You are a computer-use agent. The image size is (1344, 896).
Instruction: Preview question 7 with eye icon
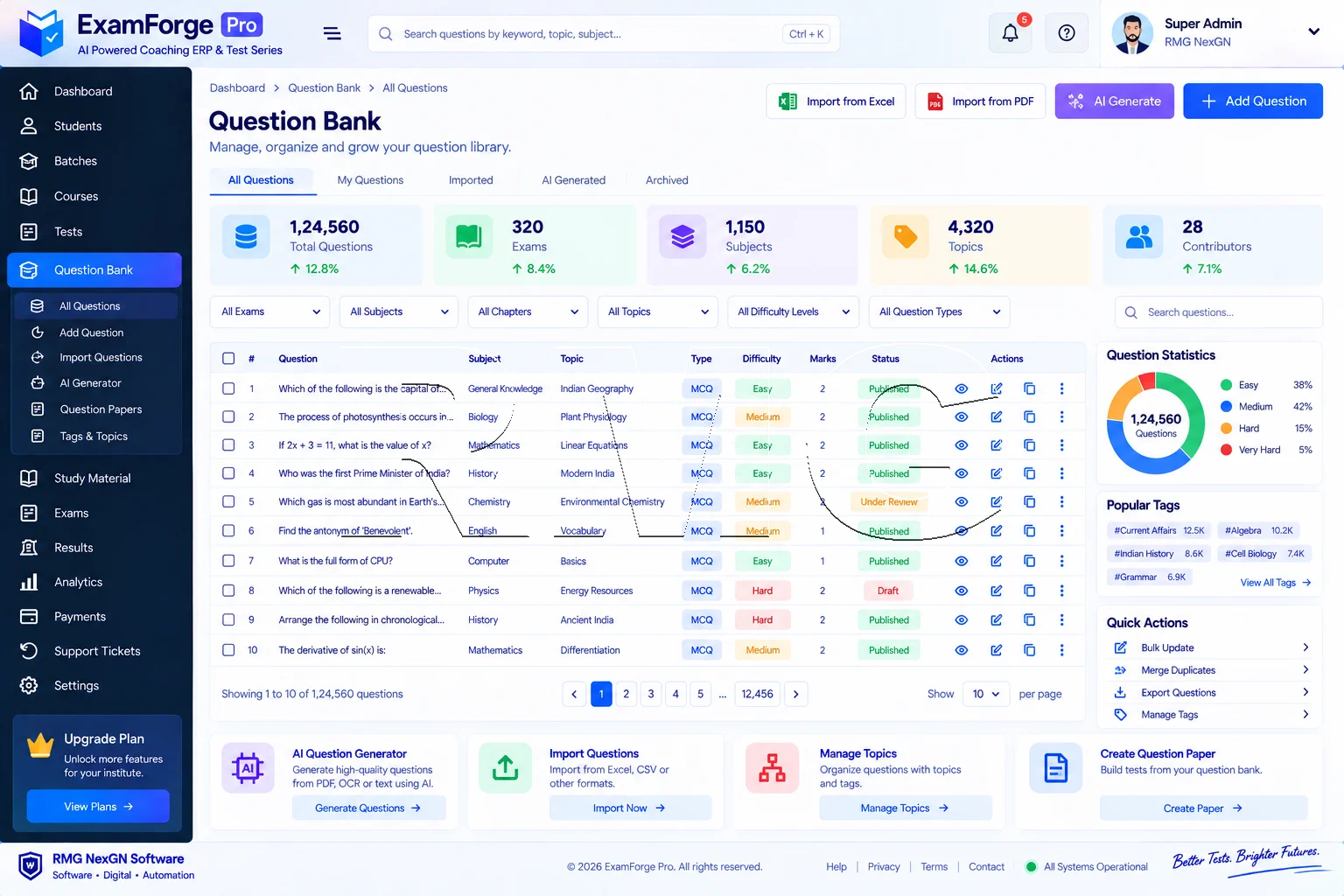click(x=961, y=561)
